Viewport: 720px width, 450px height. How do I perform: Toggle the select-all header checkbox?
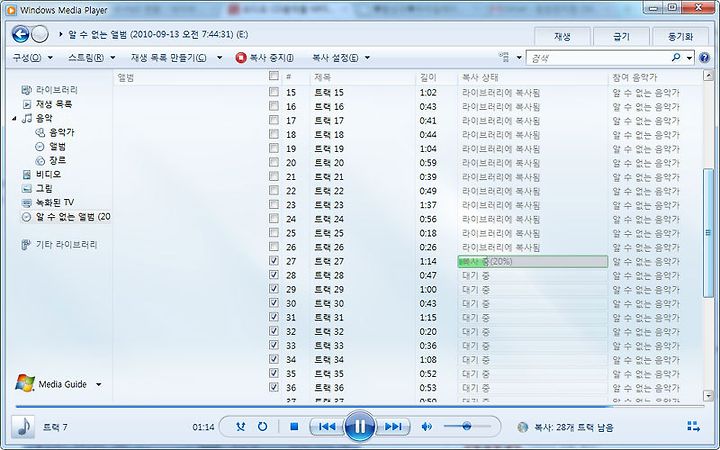[x=274, y=76]
